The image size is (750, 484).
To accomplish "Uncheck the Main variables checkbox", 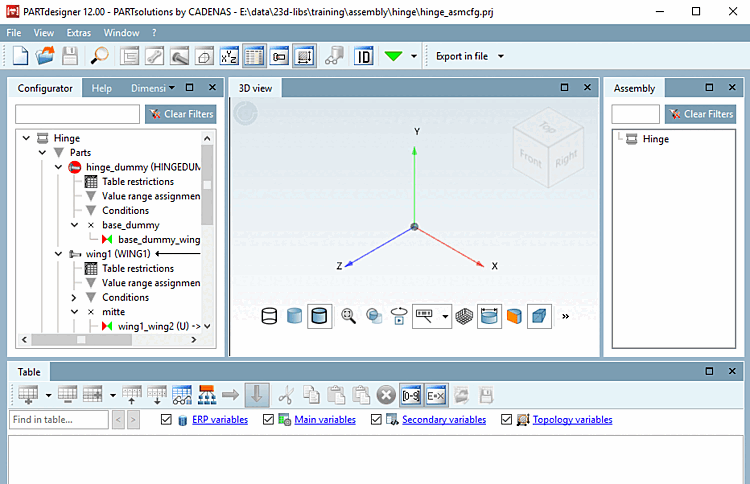I will pyautogui.click(x=268, y=419).
